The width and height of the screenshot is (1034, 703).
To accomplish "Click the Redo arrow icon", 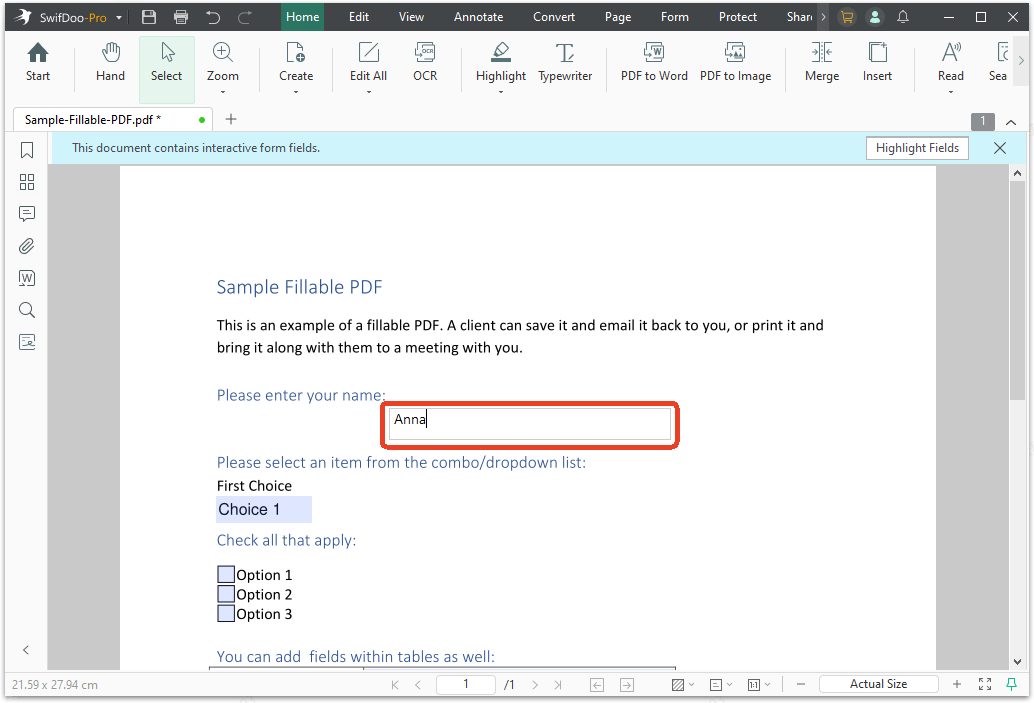I will 245,17.
